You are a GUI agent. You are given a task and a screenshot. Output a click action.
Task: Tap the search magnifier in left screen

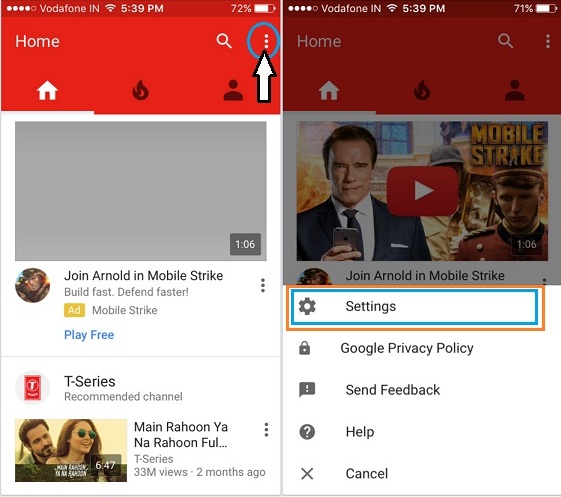pyautogui.click(x=224, y=41)
